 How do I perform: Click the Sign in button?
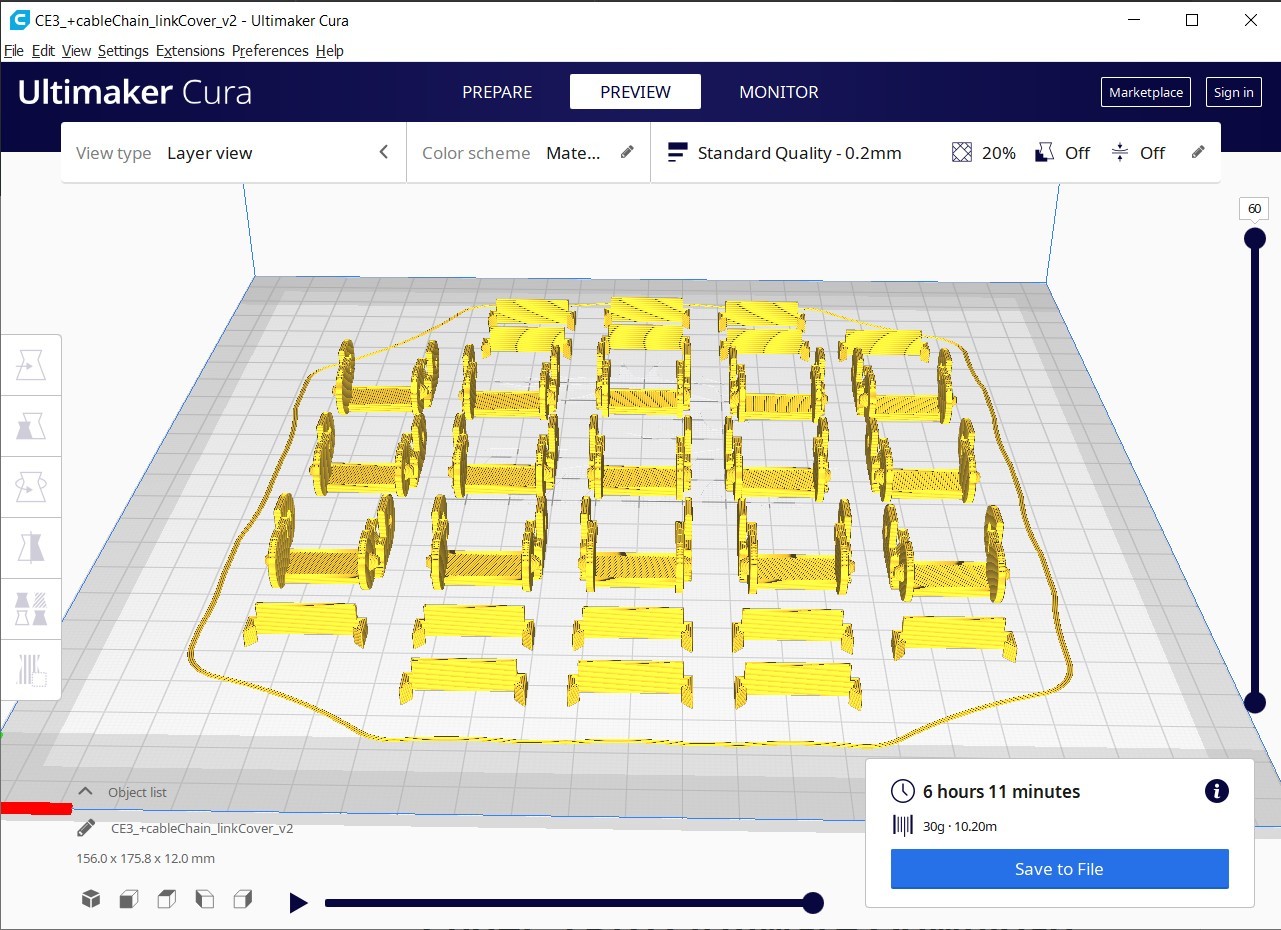[1233, 92]
